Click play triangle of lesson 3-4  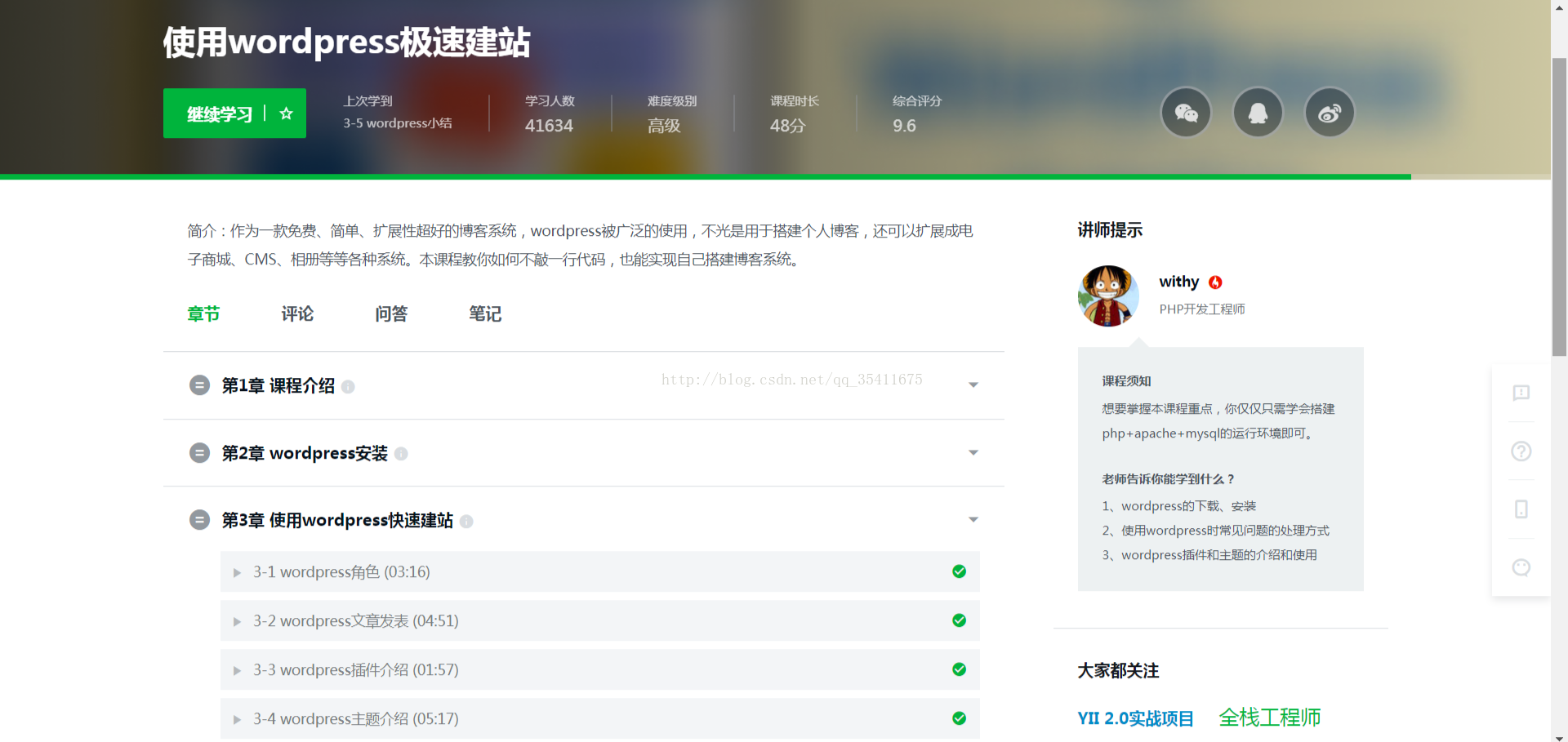point(237,720)
